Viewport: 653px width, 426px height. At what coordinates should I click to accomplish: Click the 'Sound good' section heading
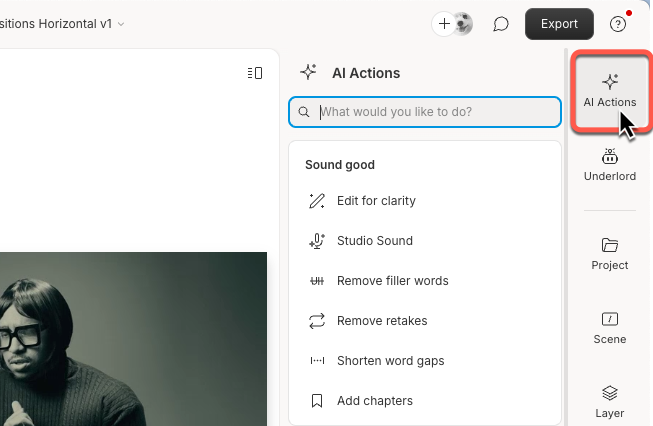tap(340, 165)
